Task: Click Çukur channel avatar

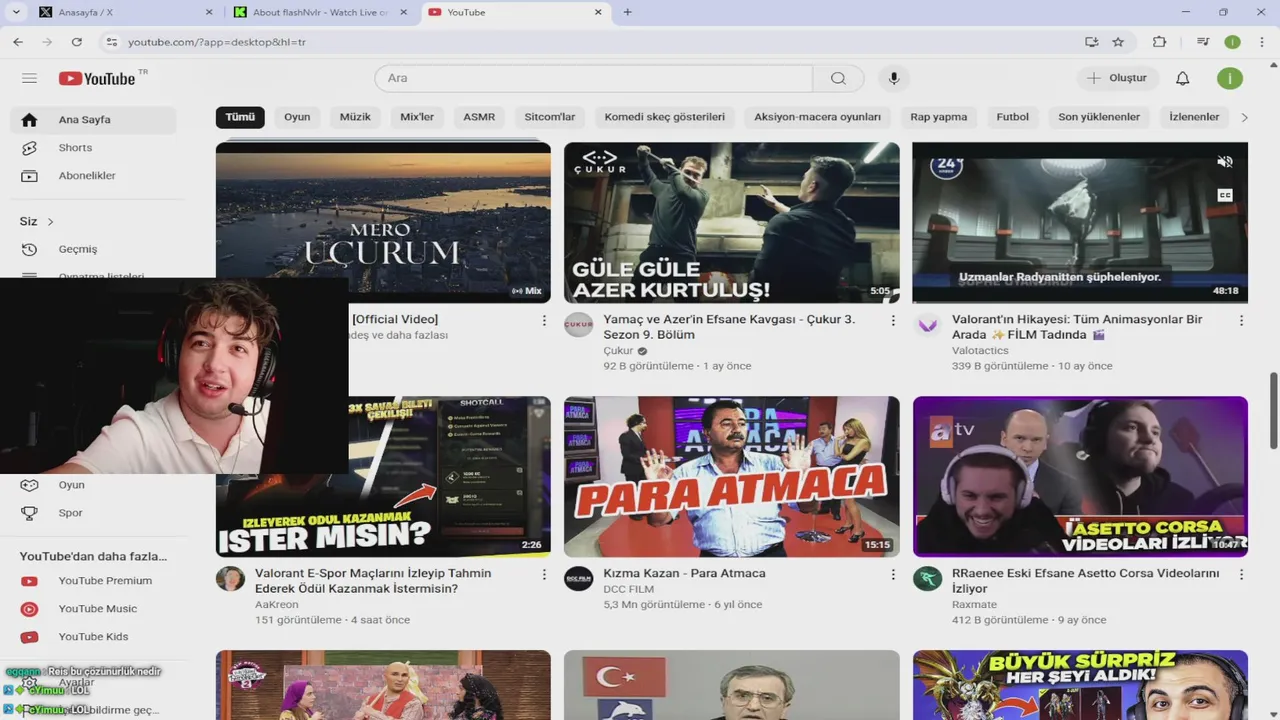Action: click(578, 325)
